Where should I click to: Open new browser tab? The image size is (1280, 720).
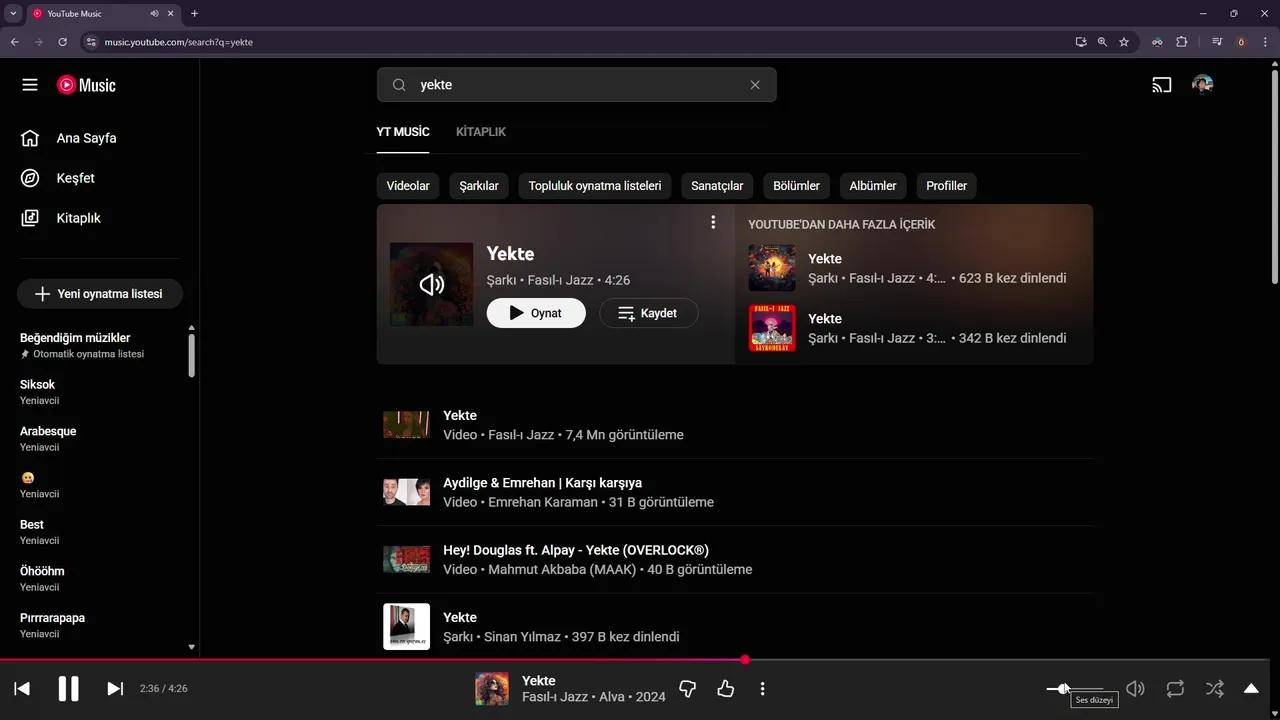(194, 14)
